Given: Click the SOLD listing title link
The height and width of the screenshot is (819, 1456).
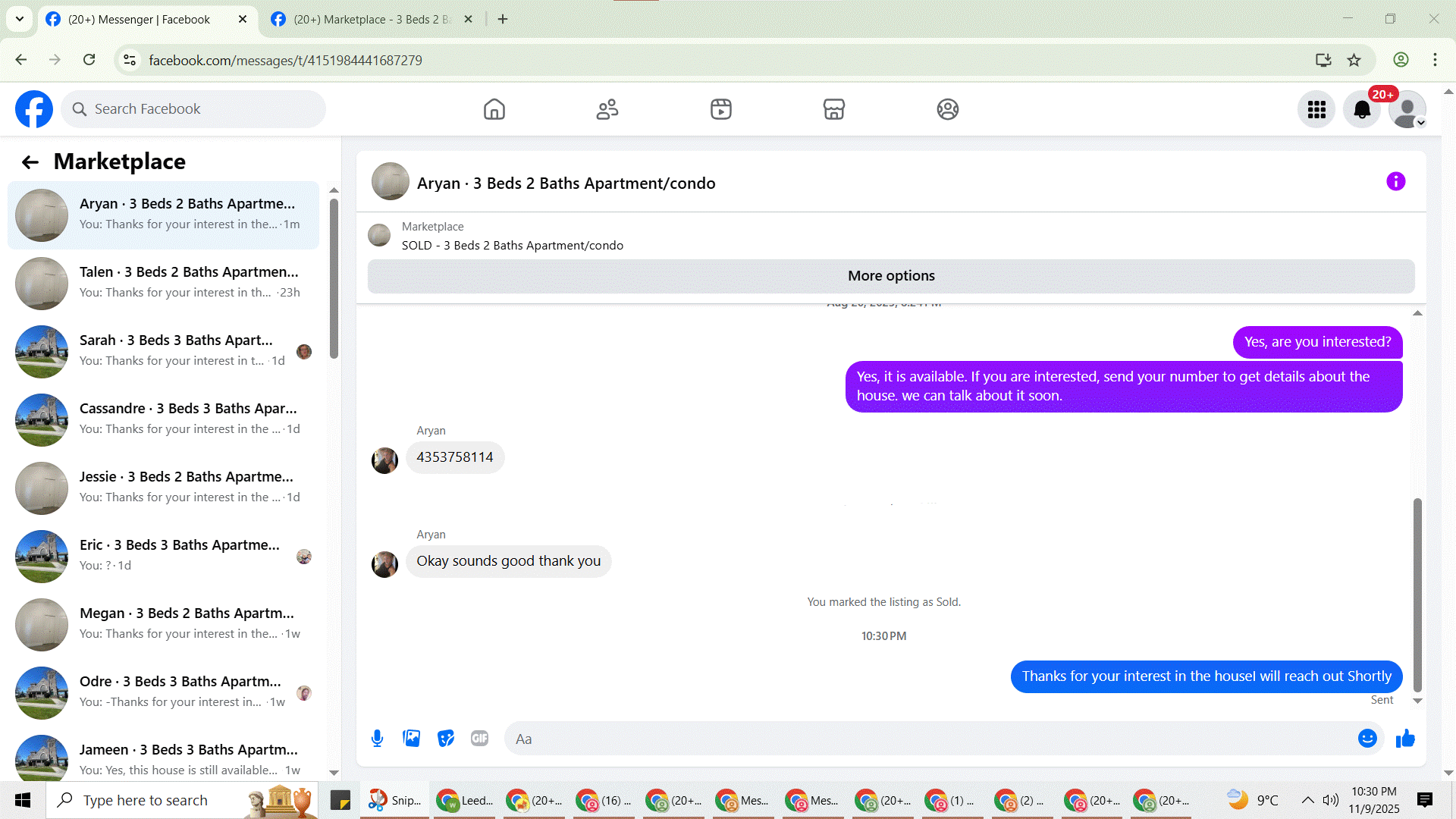Looking at the screenshot, I should [x=513, y=246].
